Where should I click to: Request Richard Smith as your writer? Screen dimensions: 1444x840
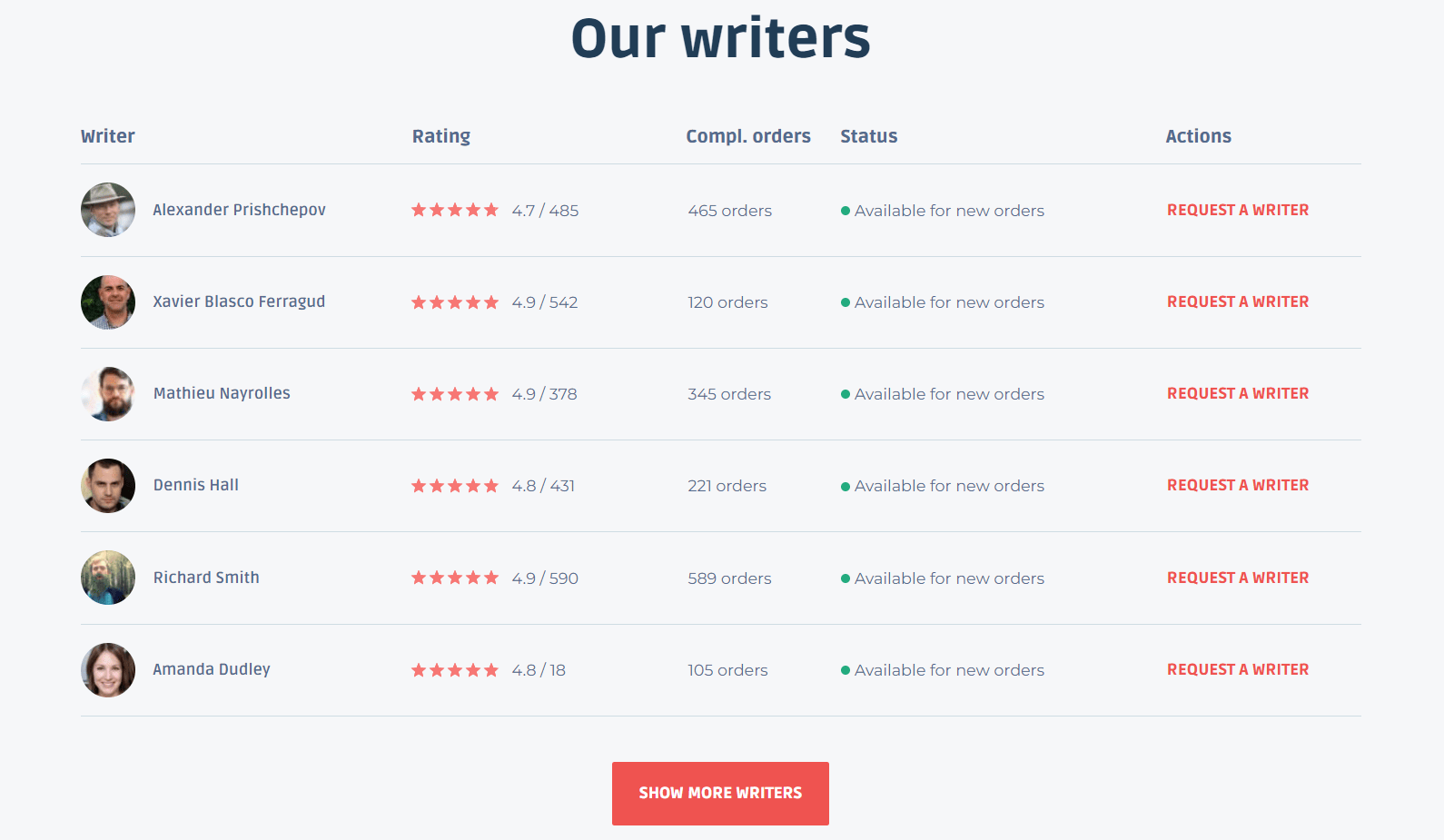point(1237,578)
